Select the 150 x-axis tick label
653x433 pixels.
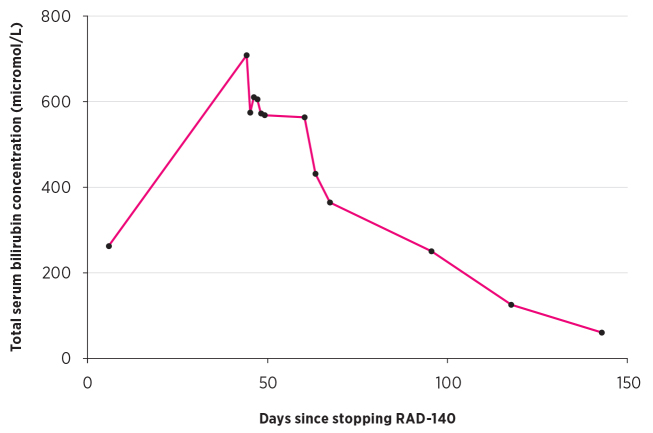pos(627,382)
